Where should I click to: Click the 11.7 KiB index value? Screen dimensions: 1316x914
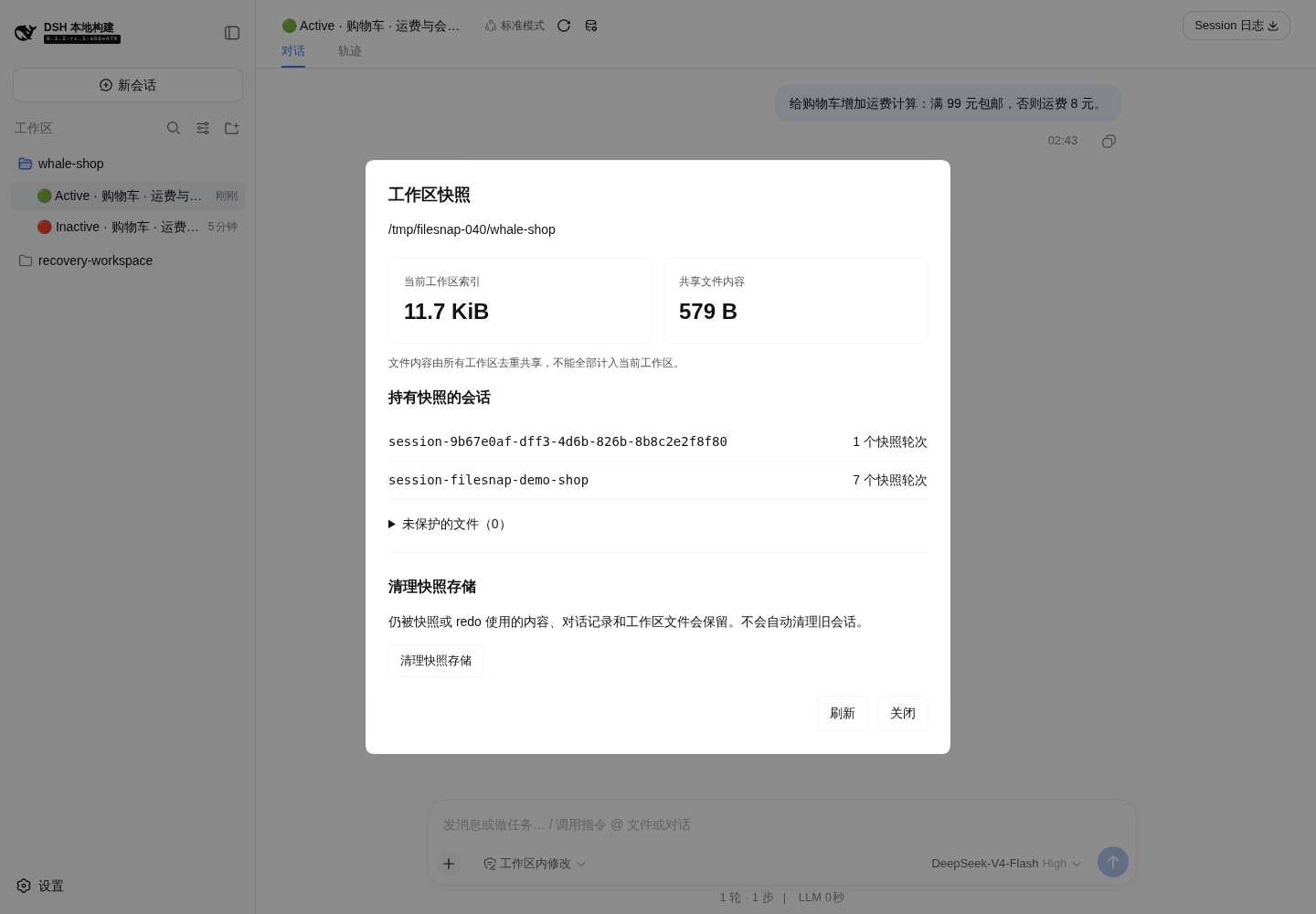tap(446, 312)
